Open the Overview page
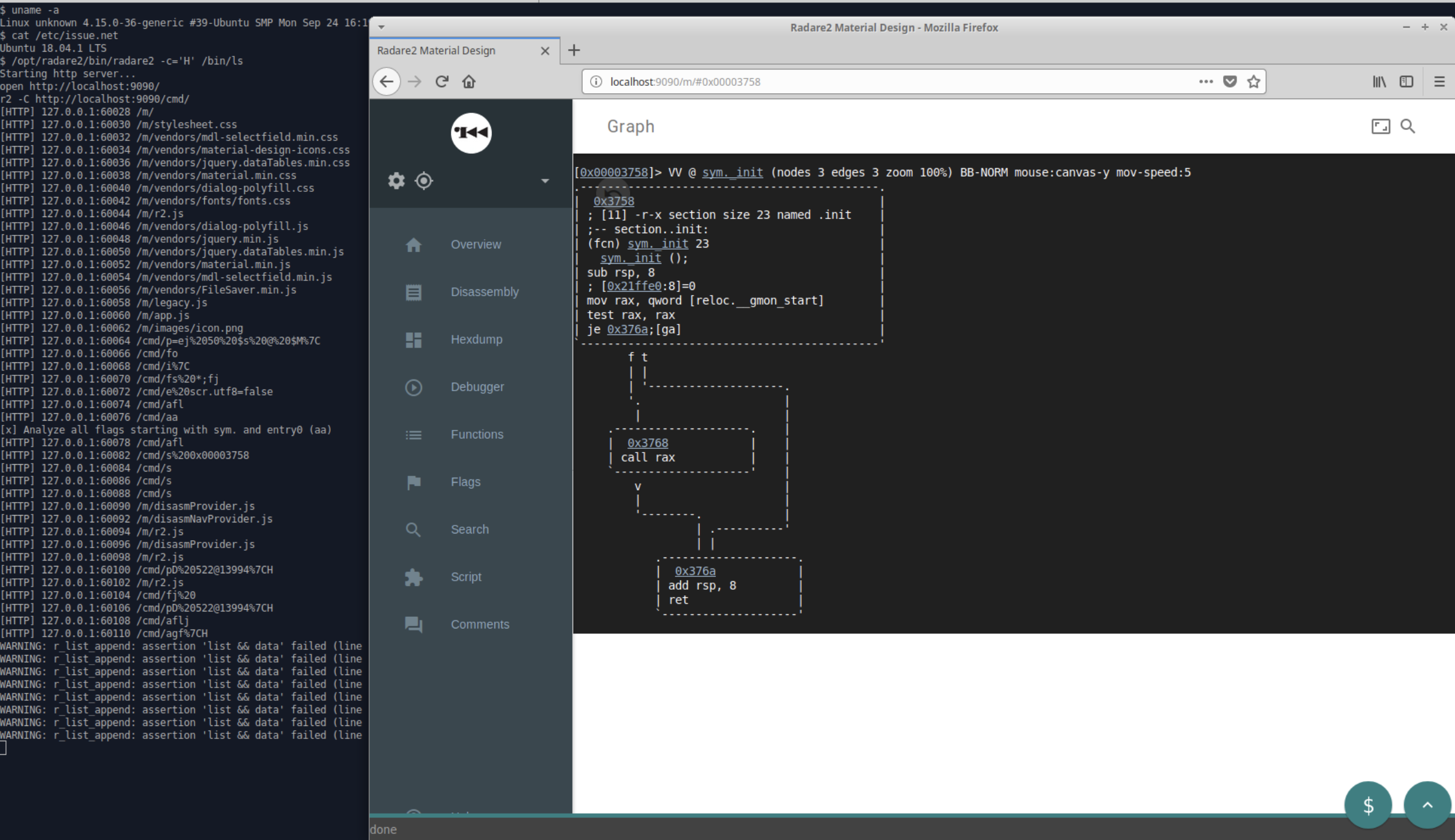 (475, 244)
